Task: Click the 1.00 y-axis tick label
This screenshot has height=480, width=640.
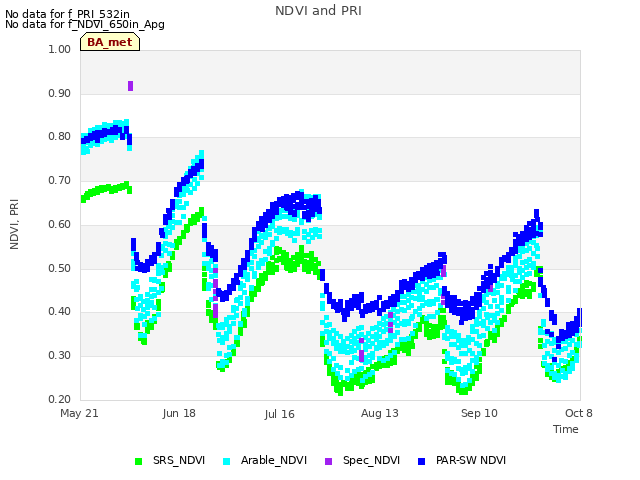Action: coord(60,49)
